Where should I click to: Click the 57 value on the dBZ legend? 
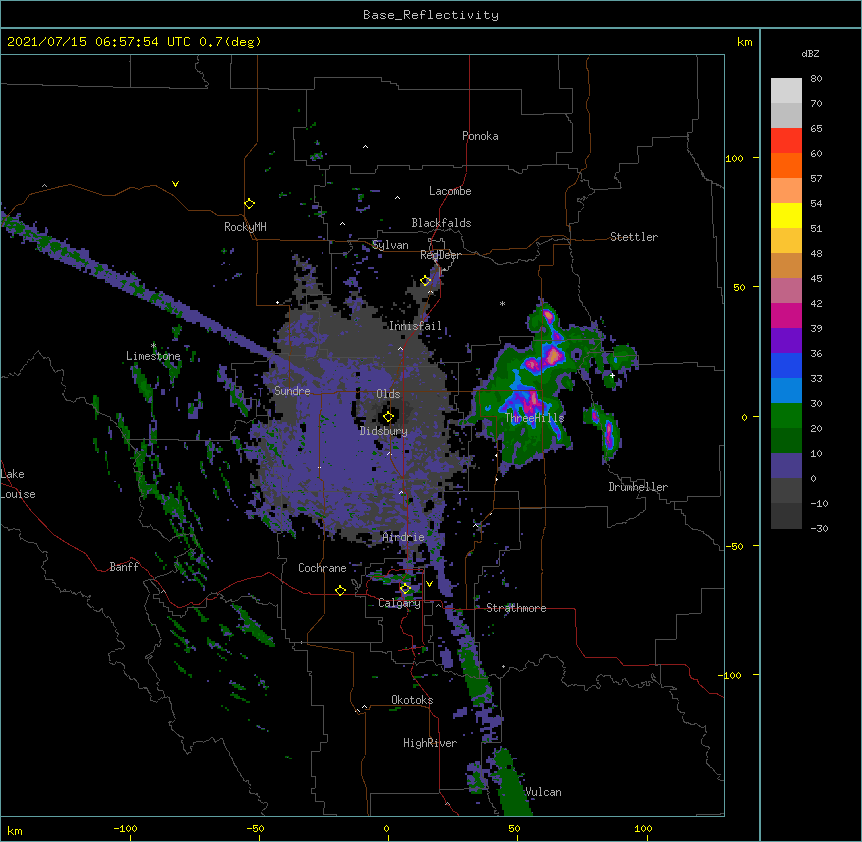pyautogui.click(x=816, y=179)
